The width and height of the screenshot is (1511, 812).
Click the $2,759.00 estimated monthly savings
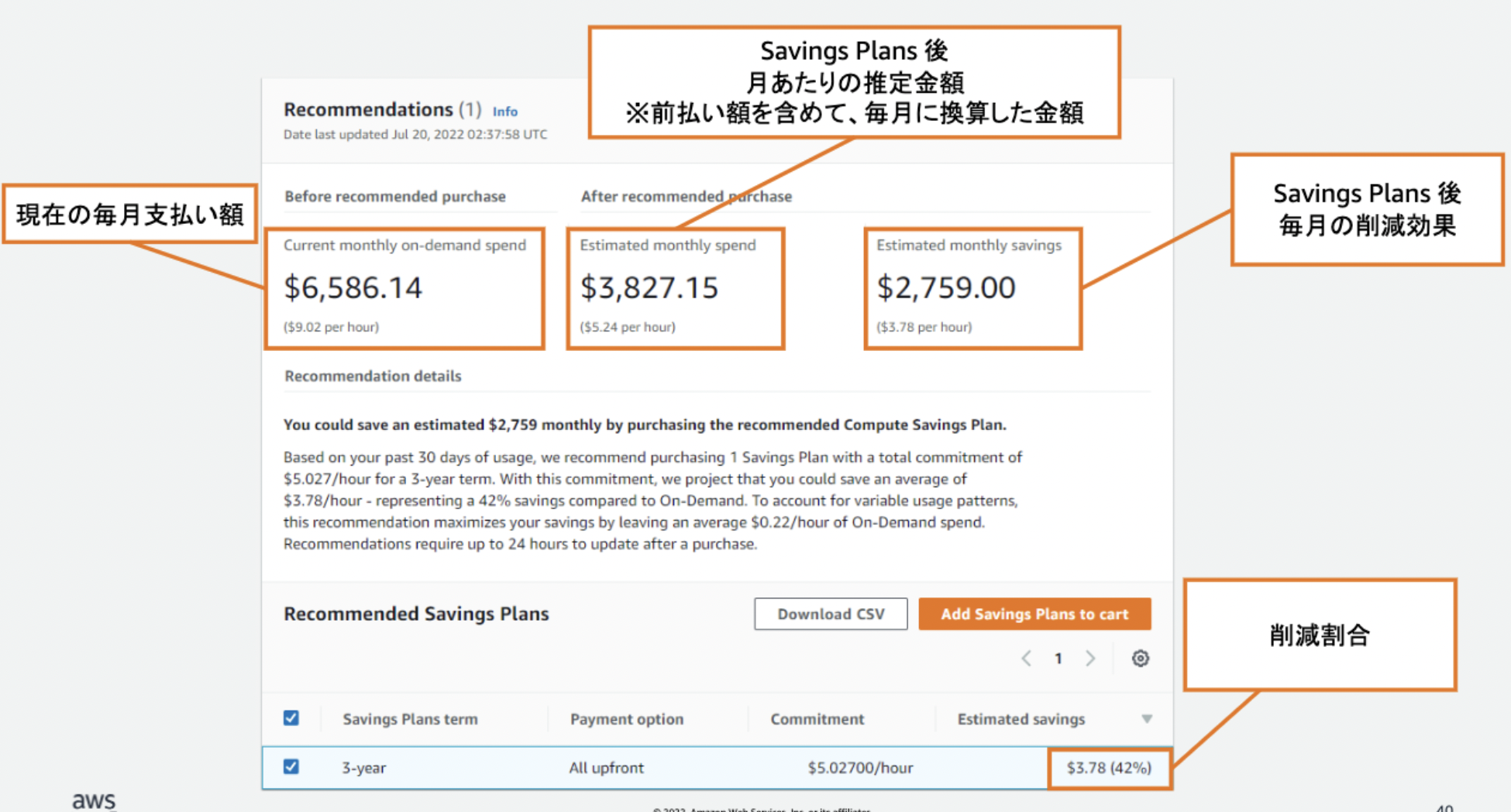click(x=946, y=288)
